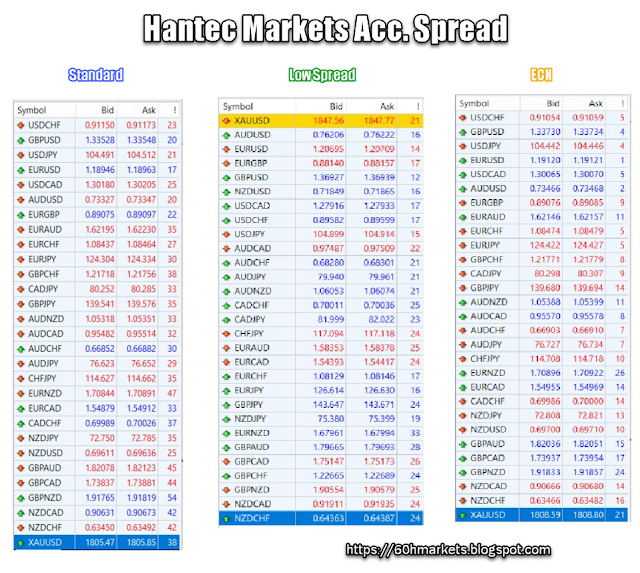
Task: Click the arrow icon beside EURUSD in ECN table
Action: [x=463, y=160]
